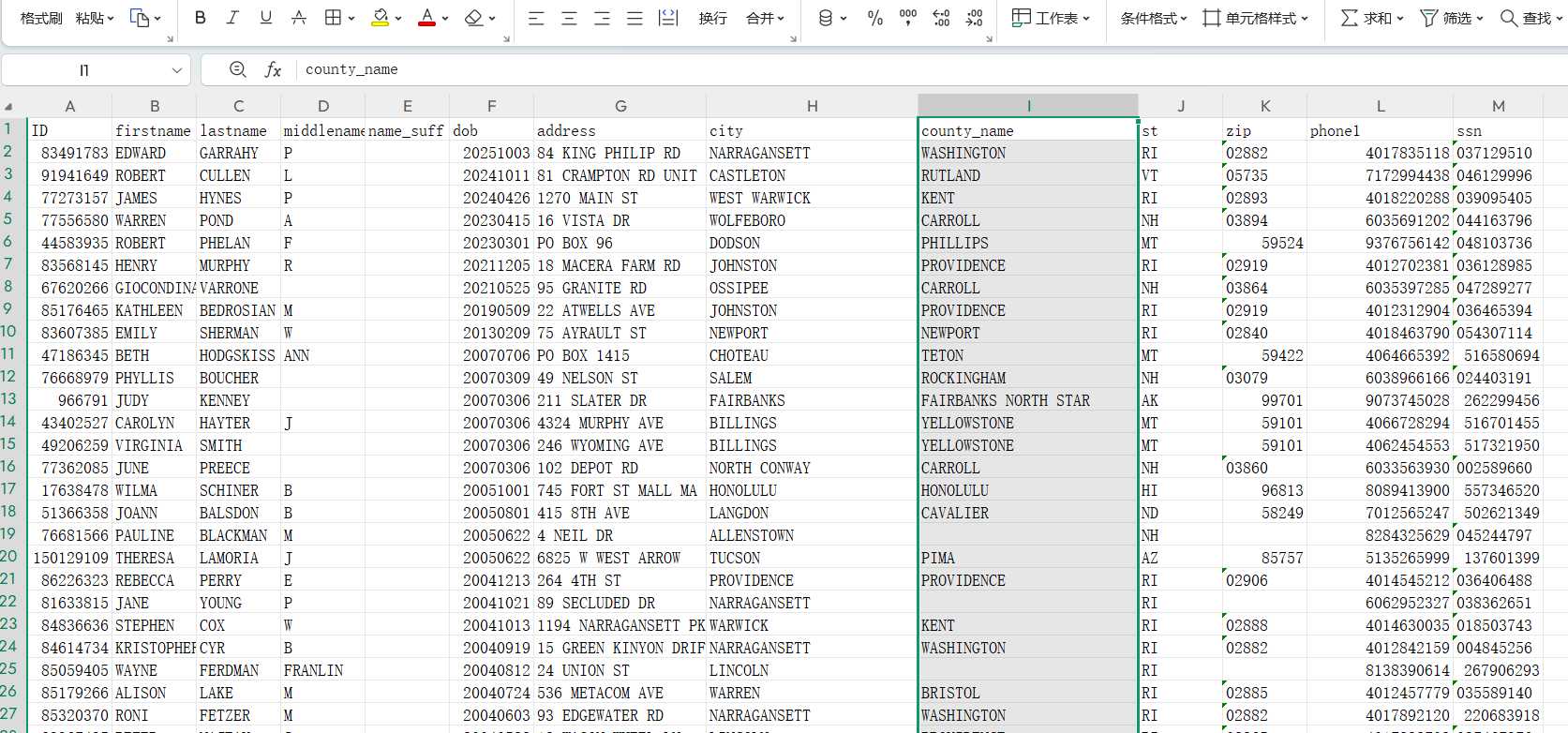Apply the red font color
1568x733 pixels.
(x=426, y=18)
